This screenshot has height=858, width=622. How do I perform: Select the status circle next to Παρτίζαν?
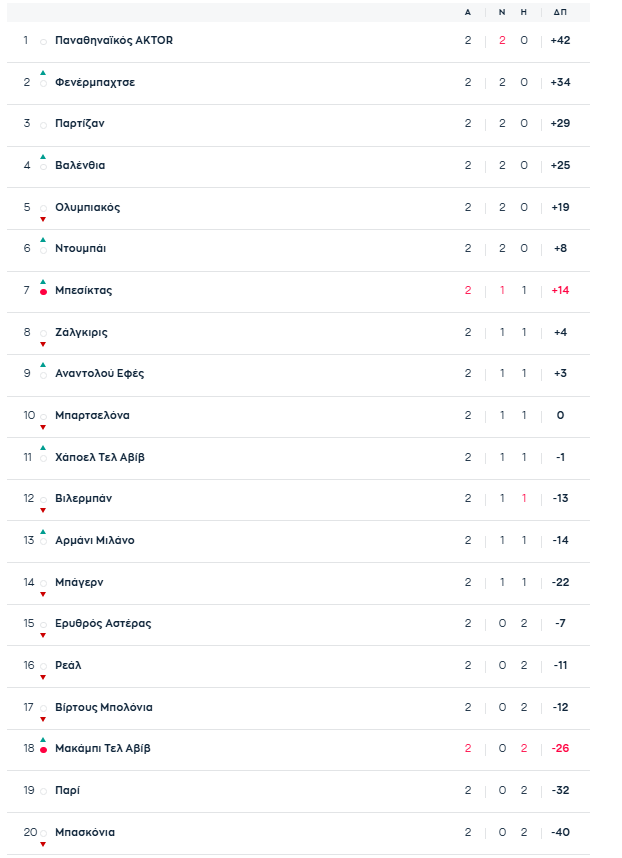[x=43, y=125]
